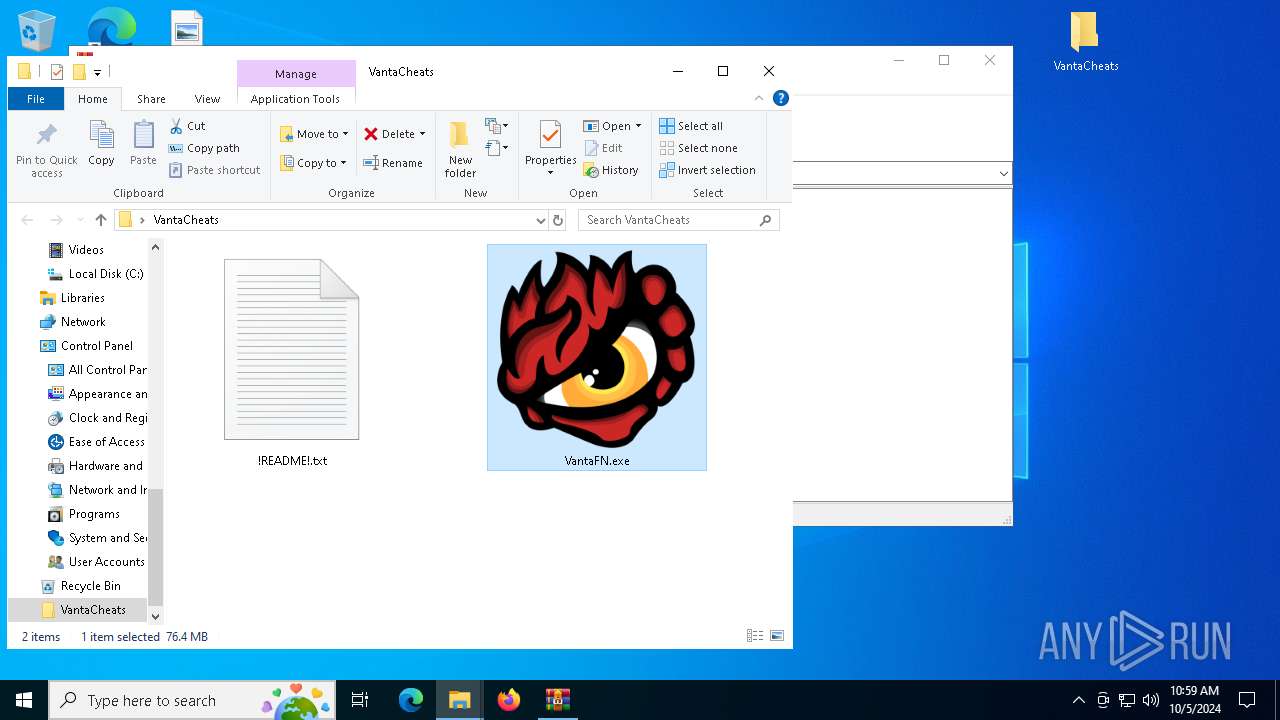
Task: Open Videos in navigation pane
Action: [x=86, y=250]
